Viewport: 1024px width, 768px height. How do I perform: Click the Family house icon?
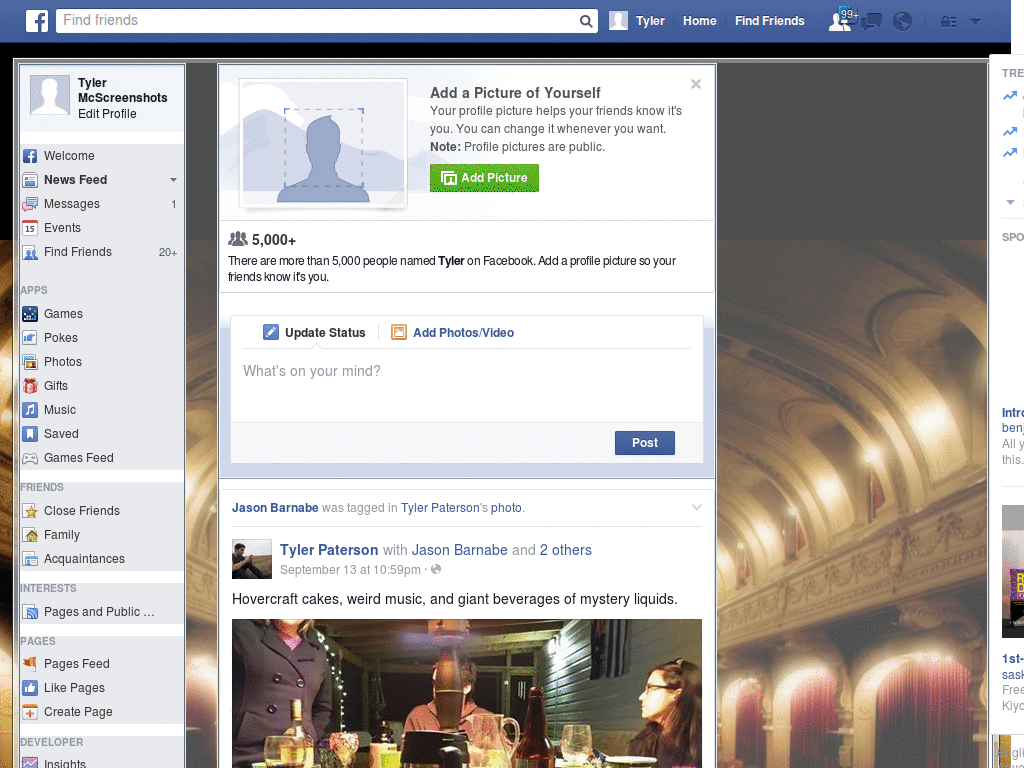click(x=30, y=535)
